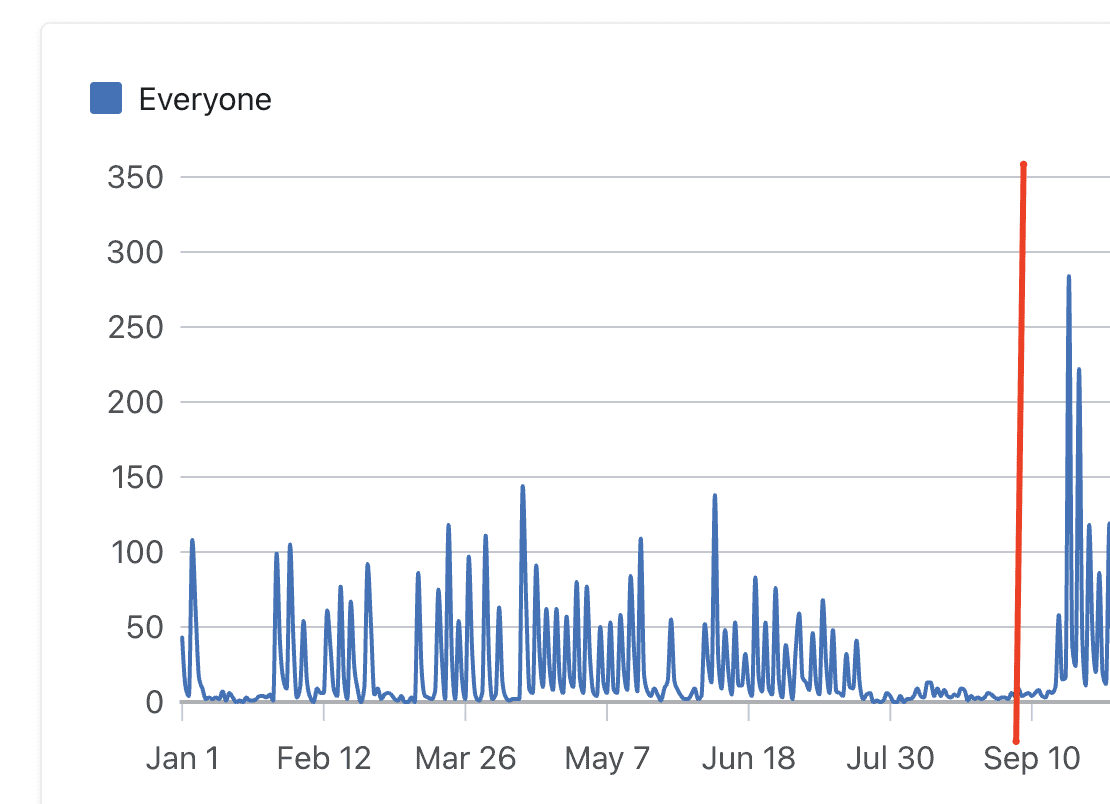
Task: Click the early-June peak near 138
Action: 715,495
